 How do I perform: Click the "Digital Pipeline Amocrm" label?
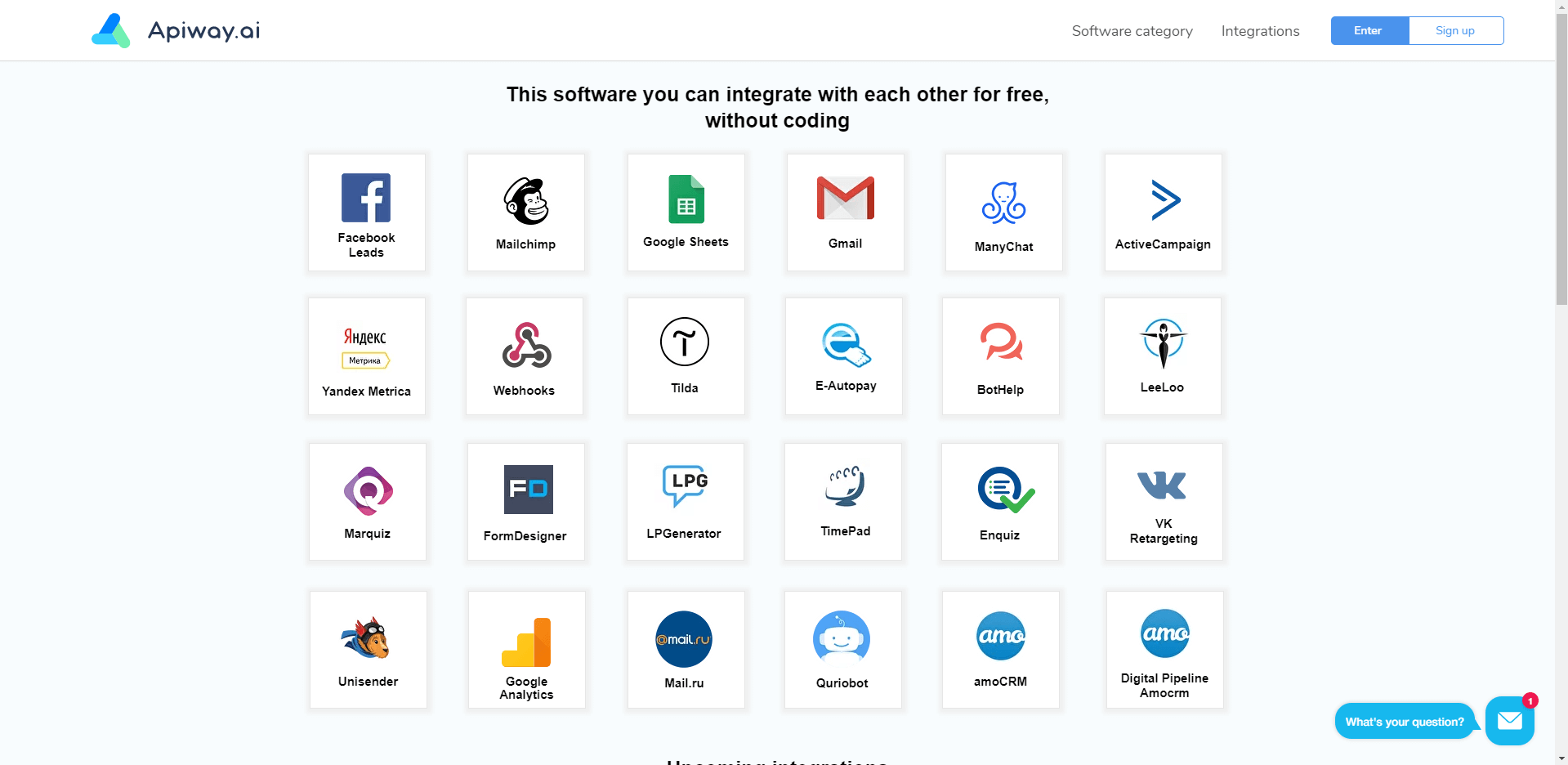pos(1164,686)
